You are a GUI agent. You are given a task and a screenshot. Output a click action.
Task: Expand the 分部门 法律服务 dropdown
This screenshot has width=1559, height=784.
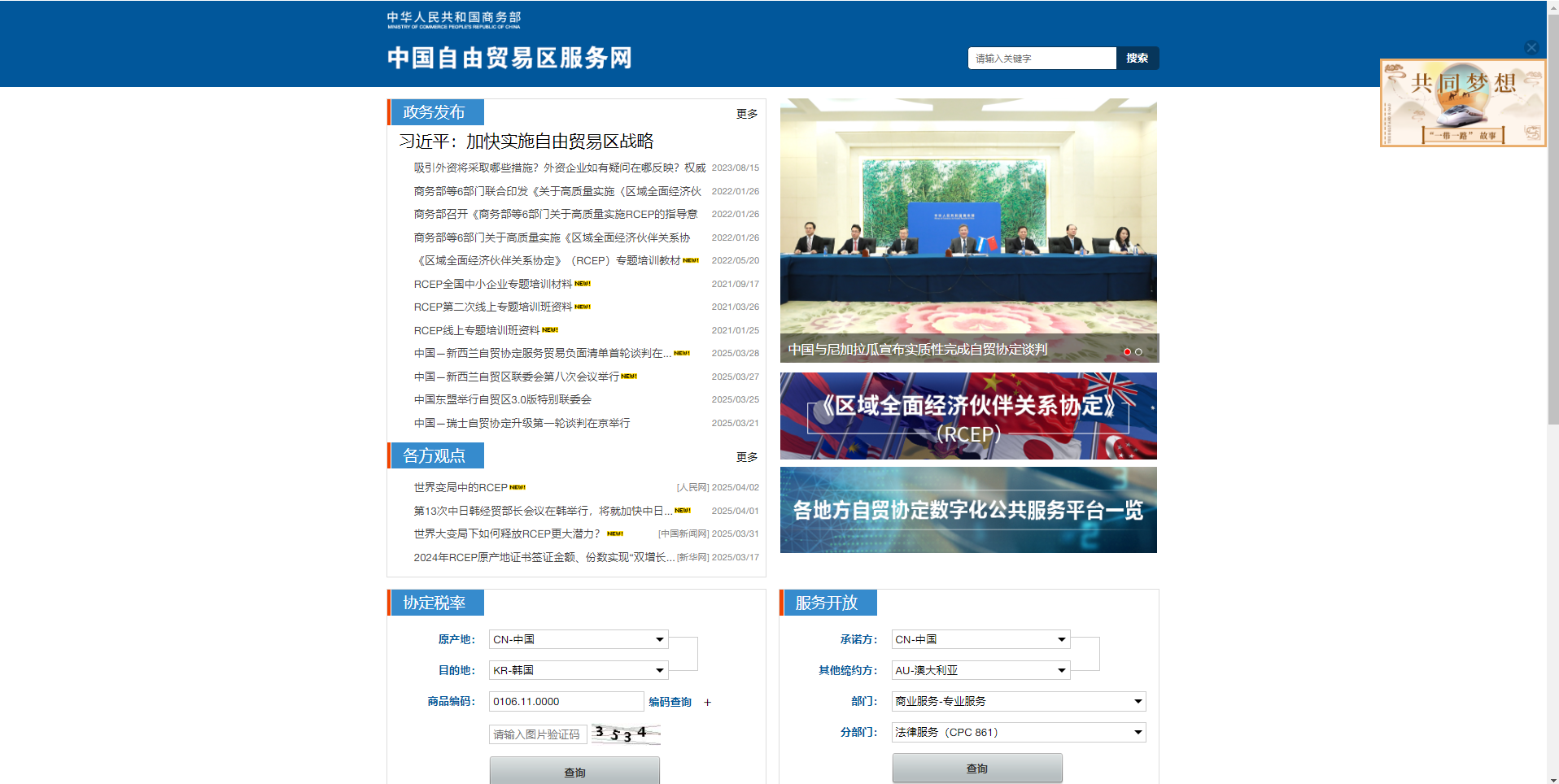point(1018,733)
